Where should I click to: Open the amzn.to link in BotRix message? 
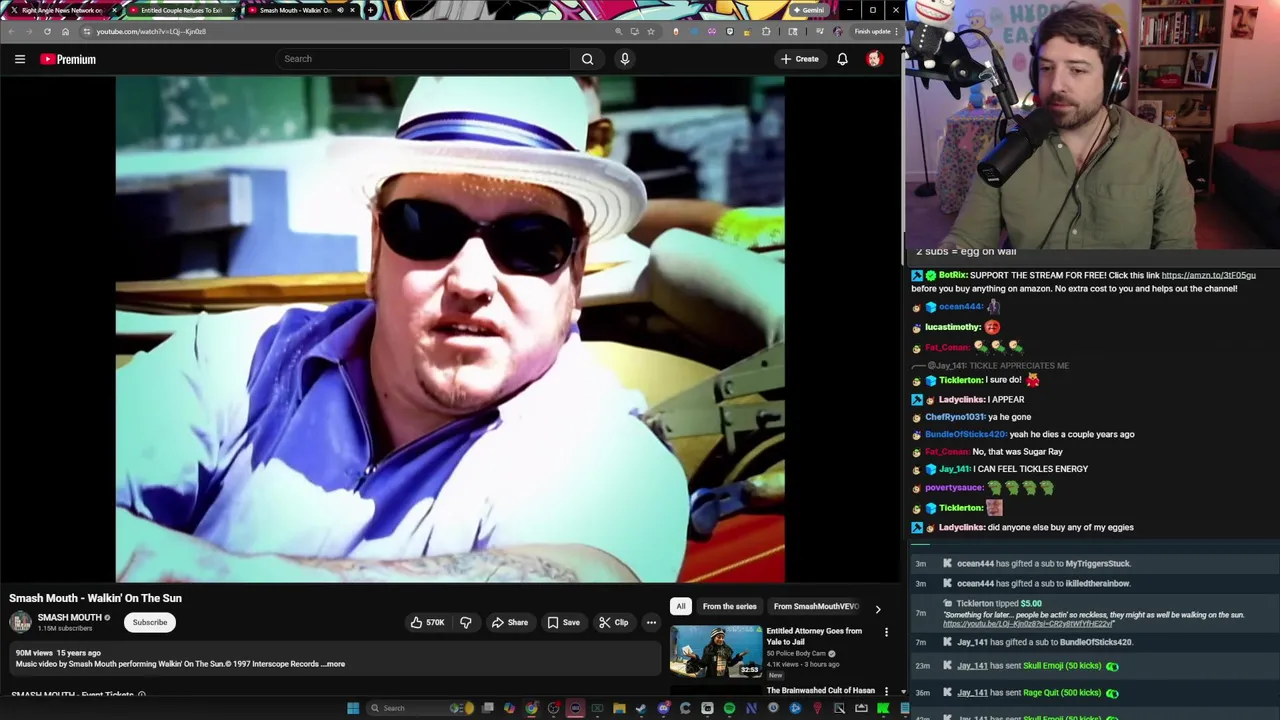pos(1208,275)
